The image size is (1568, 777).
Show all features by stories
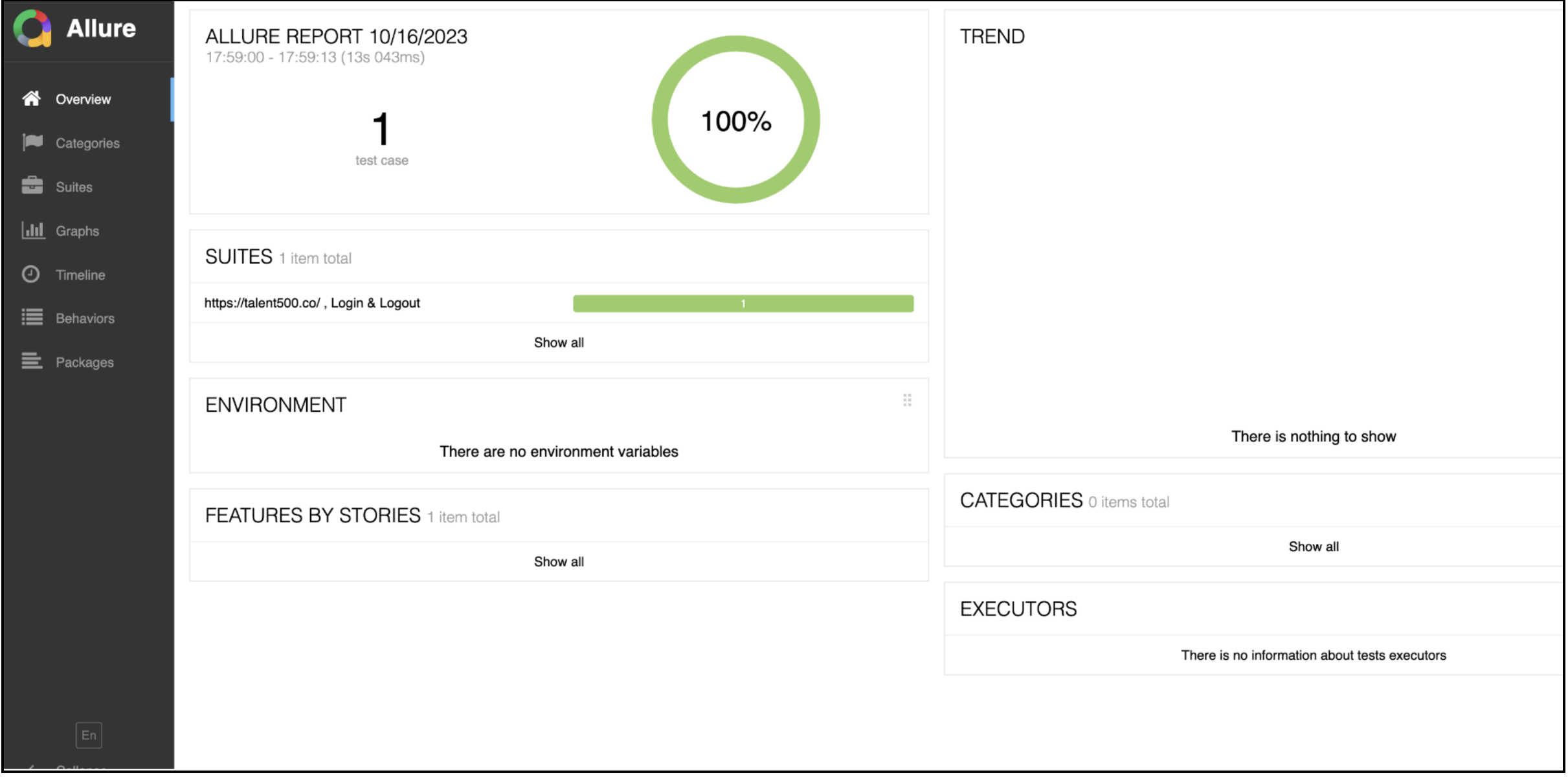click(559, 562)
